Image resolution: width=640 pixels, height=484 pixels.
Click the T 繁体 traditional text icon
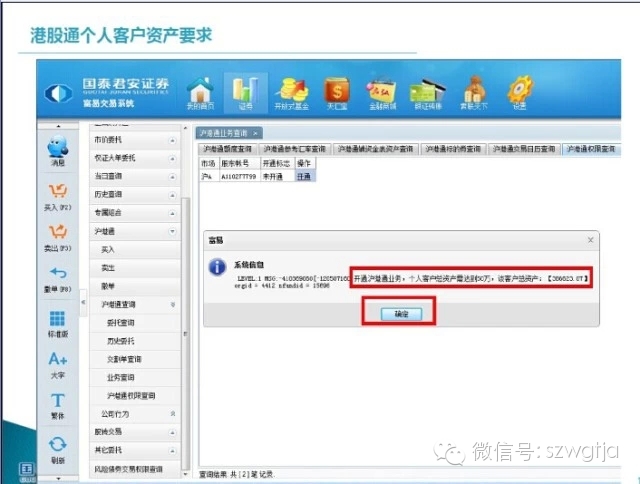pyautogui.click(x=58, y=406)
